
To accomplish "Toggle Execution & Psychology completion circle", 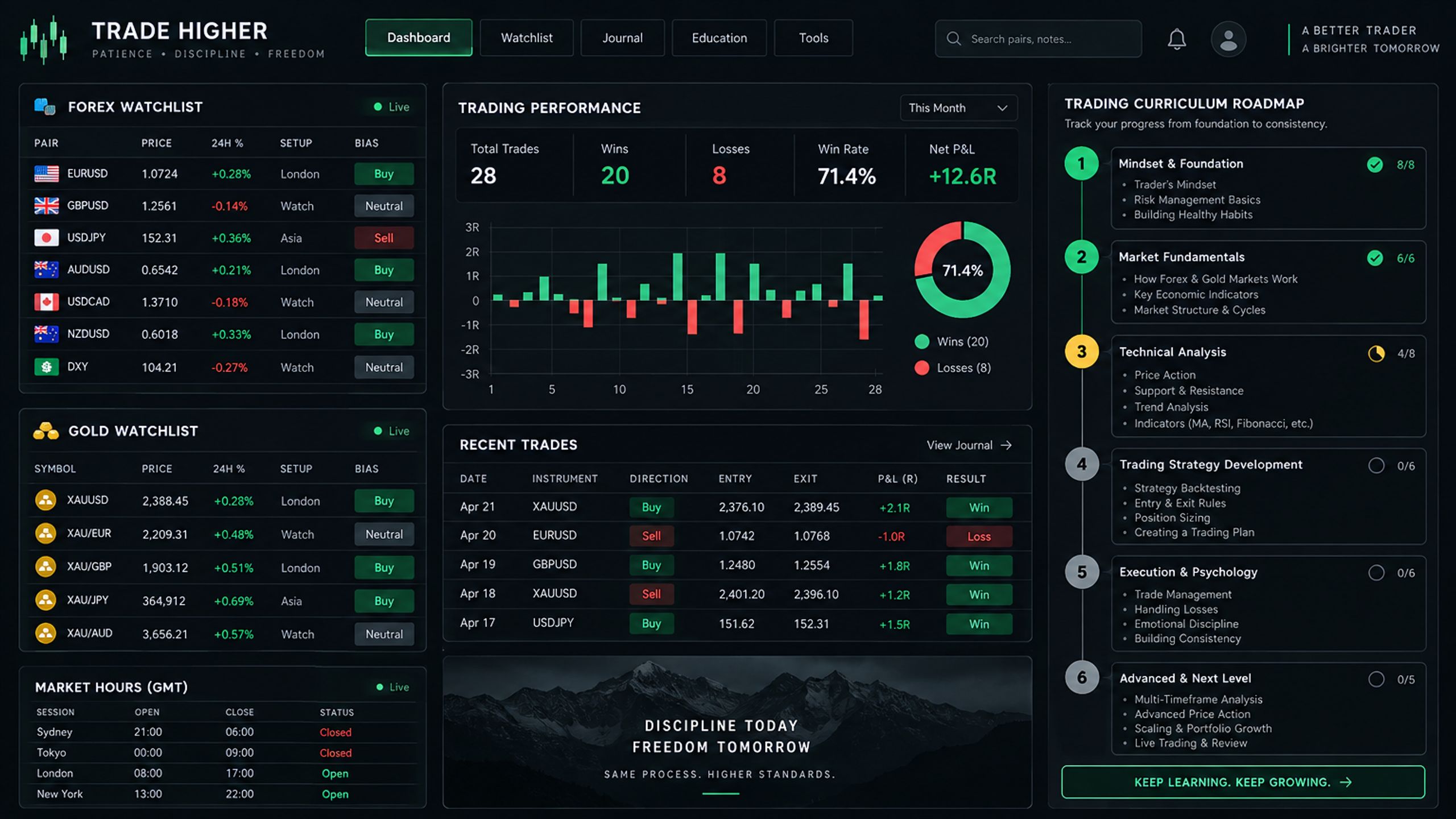I will [x=1376, y=573].
